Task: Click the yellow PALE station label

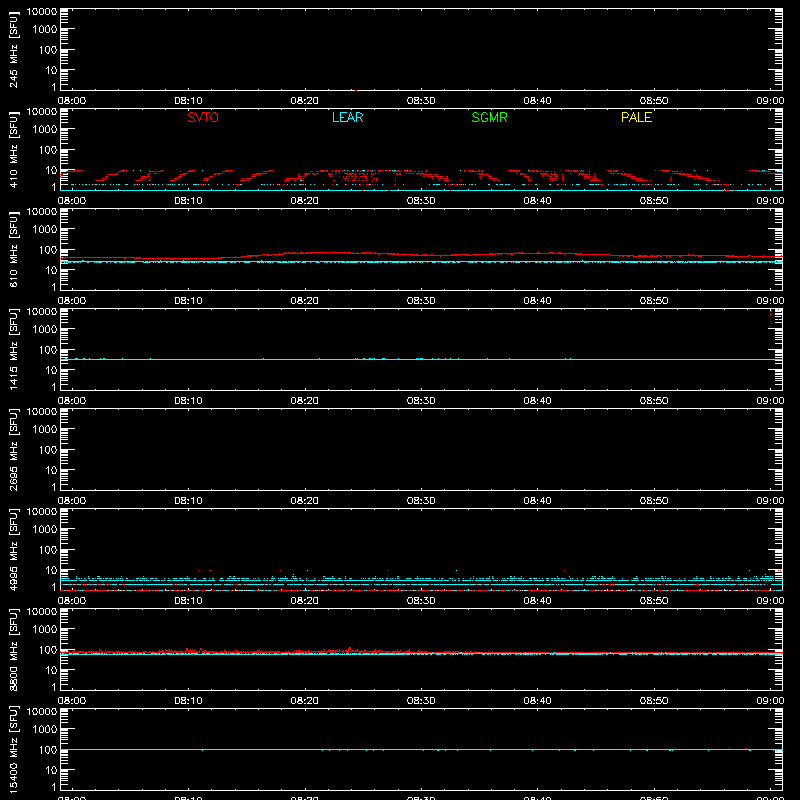Action: point(636,117)
